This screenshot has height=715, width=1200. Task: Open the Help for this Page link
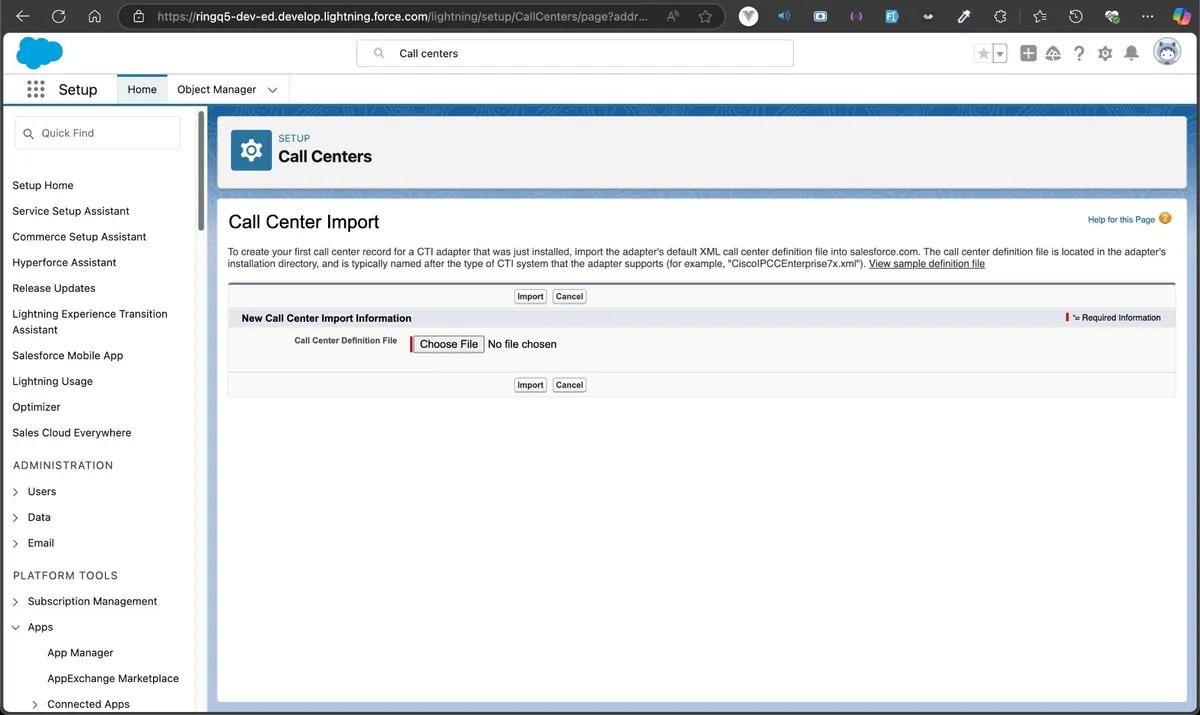pyautogui.click(x=1121, y=219)
